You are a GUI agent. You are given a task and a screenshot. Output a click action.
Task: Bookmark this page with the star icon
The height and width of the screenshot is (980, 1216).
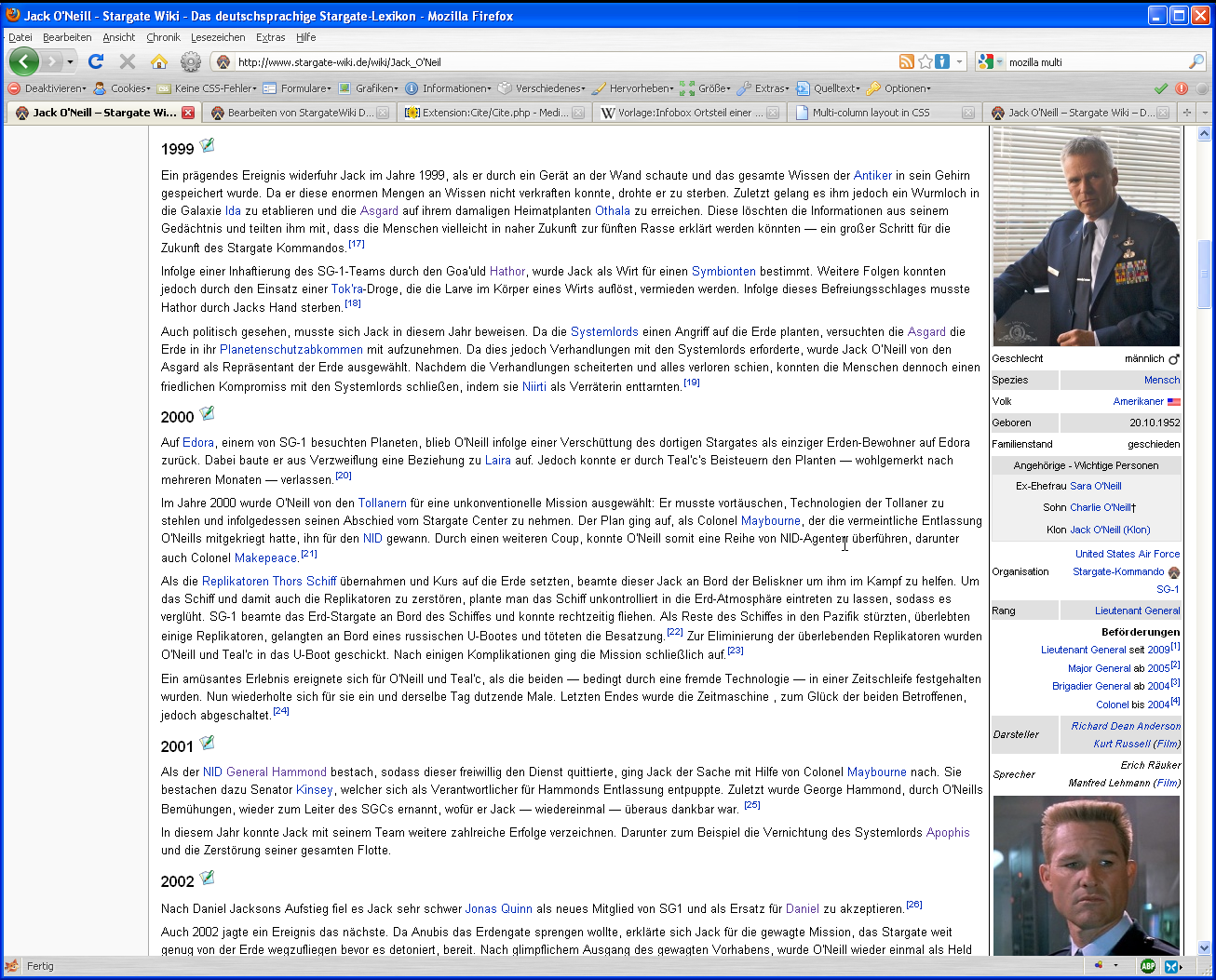coord(925,61)
